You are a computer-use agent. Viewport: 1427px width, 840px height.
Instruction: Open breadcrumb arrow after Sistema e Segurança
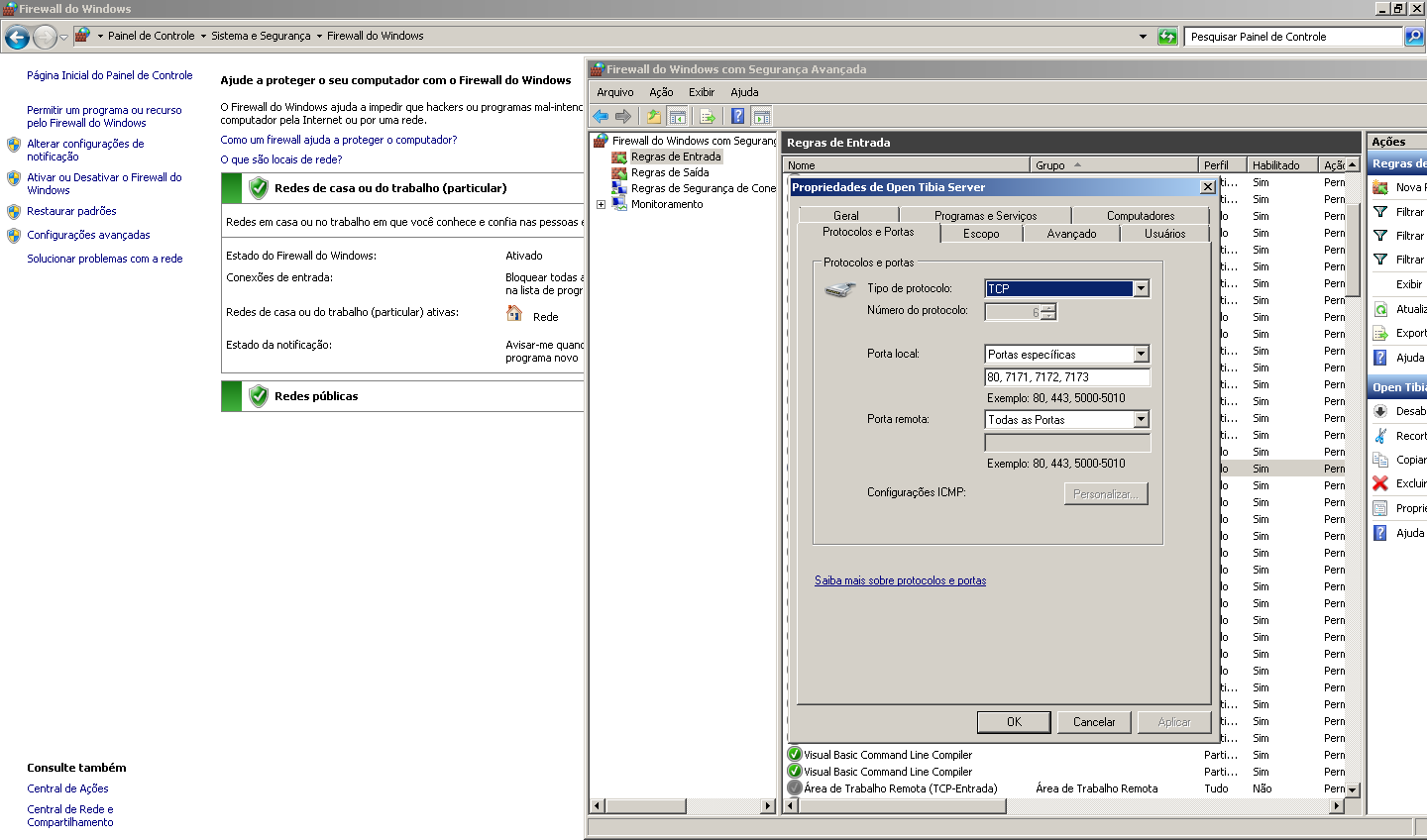(x=319, y=36)
